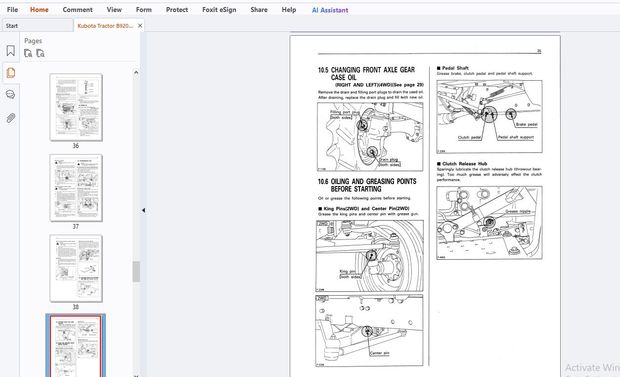Image resolution: width=620 pixels, height=377 pixels.
Task: Click the 'Clutch Release Hub' heading
Action: point(464,163)
